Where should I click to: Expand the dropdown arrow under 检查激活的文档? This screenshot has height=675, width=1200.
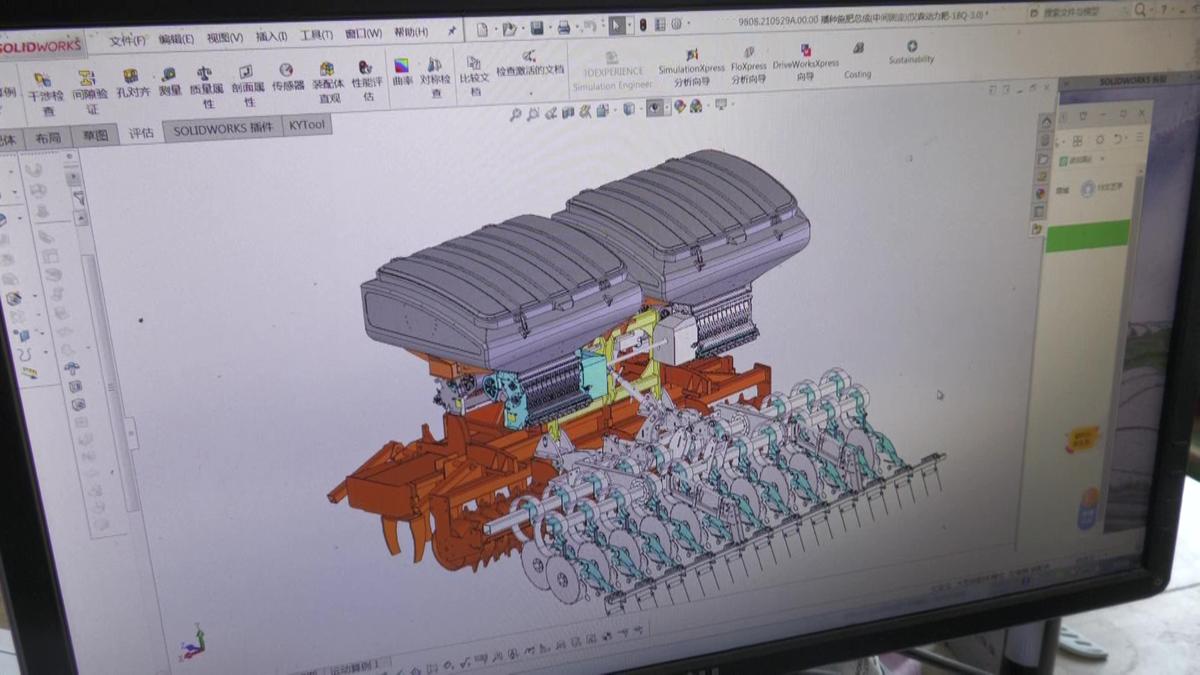(531, 92)
